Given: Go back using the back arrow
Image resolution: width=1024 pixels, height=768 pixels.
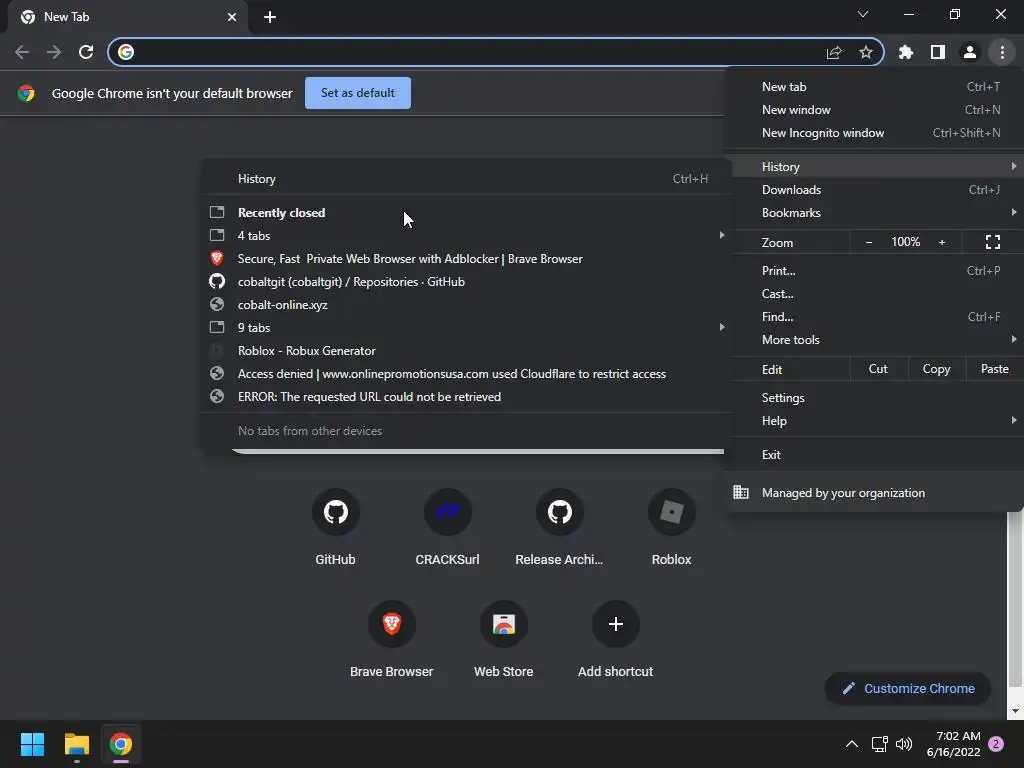Looking at the screenshot, I should pos(22,52).
